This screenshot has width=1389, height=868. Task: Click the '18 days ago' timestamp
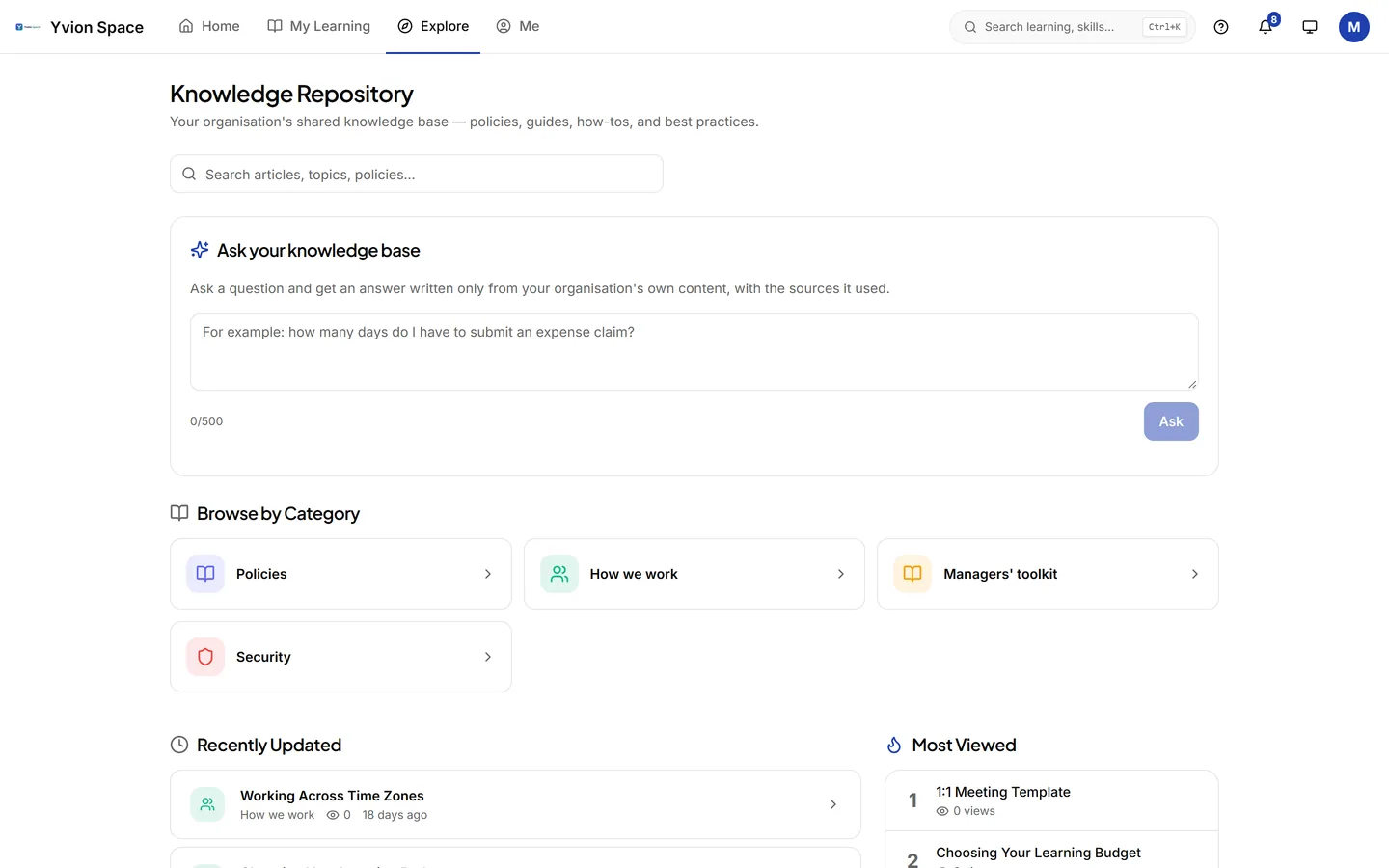pos(395,815)
